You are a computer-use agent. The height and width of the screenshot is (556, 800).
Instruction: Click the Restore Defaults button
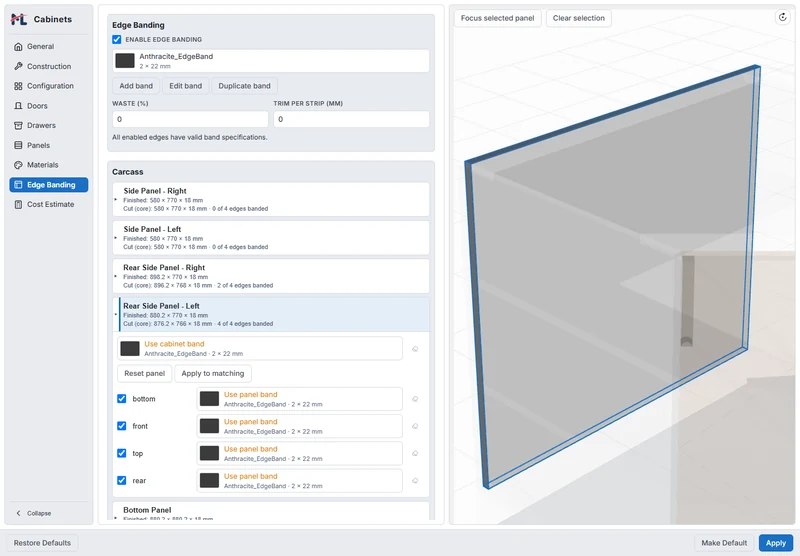(x=42, y=543)
